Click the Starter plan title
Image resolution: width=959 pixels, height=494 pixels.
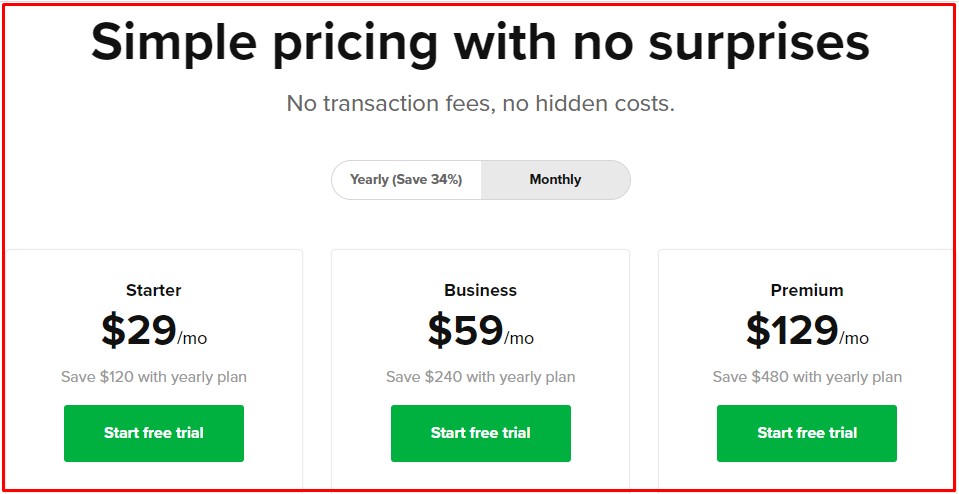tap(154, 291)
